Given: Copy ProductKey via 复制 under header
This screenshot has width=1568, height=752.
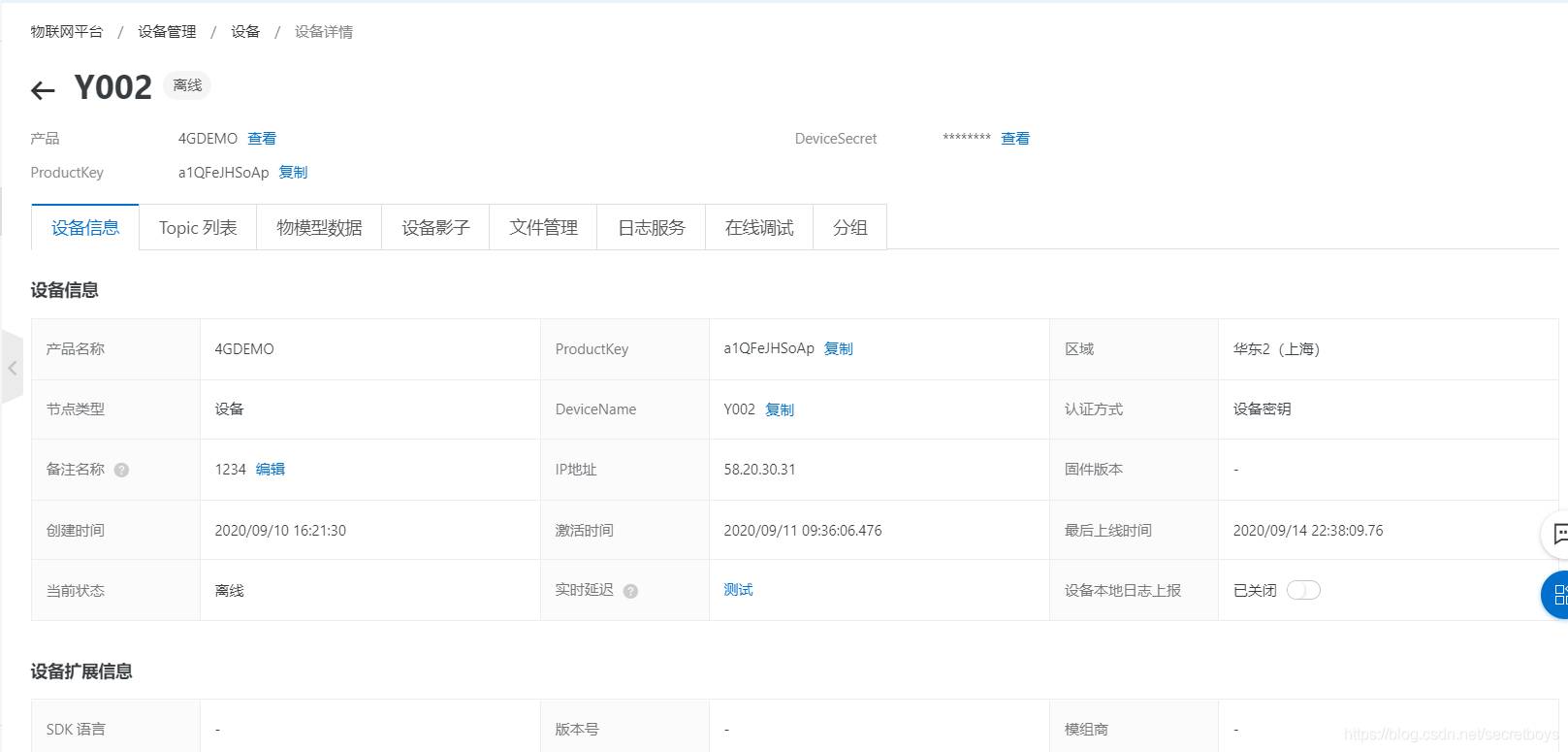Looking at the screenshot, I should (293, 172).
